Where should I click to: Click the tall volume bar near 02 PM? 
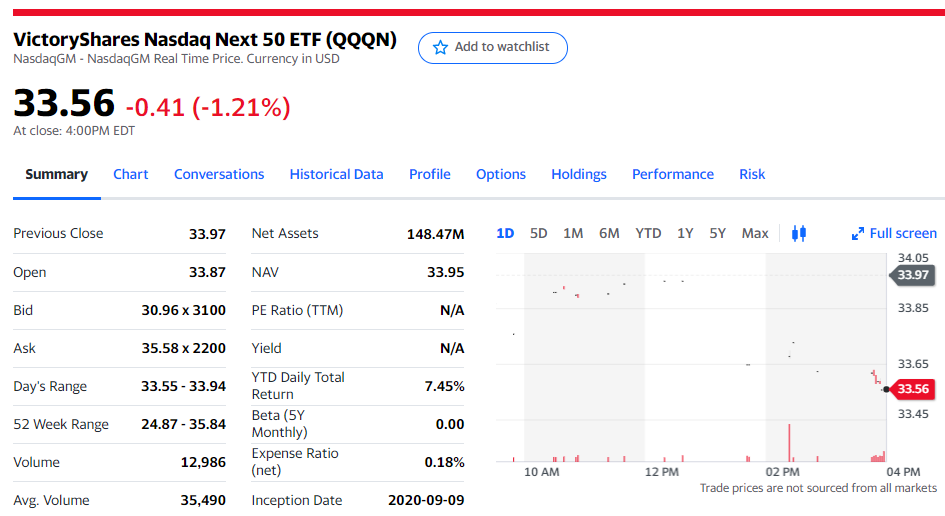tap(789, 443)
